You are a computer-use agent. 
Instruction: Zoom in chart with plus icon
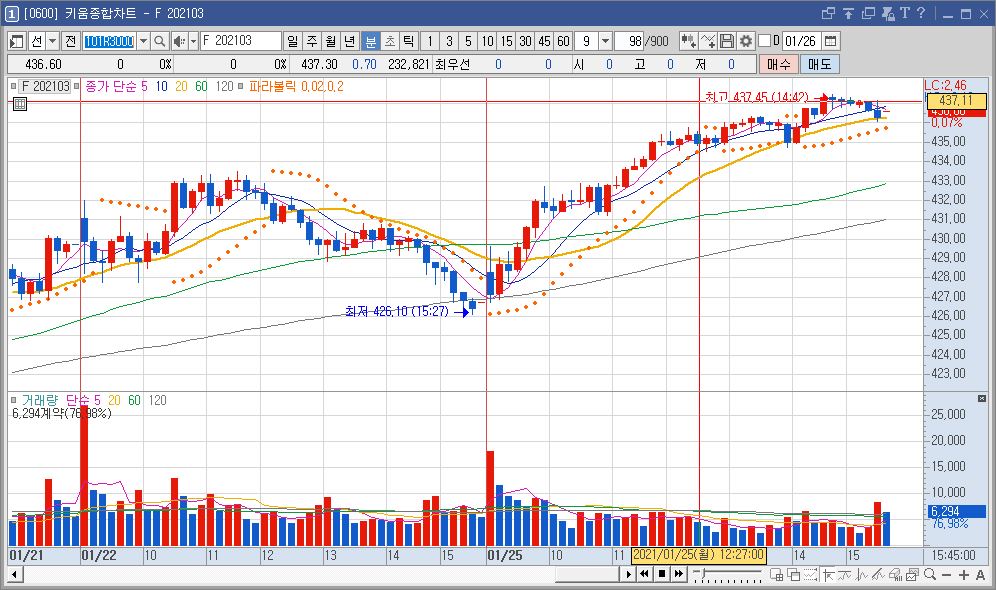pyautogui.click(x=964, y=574)
